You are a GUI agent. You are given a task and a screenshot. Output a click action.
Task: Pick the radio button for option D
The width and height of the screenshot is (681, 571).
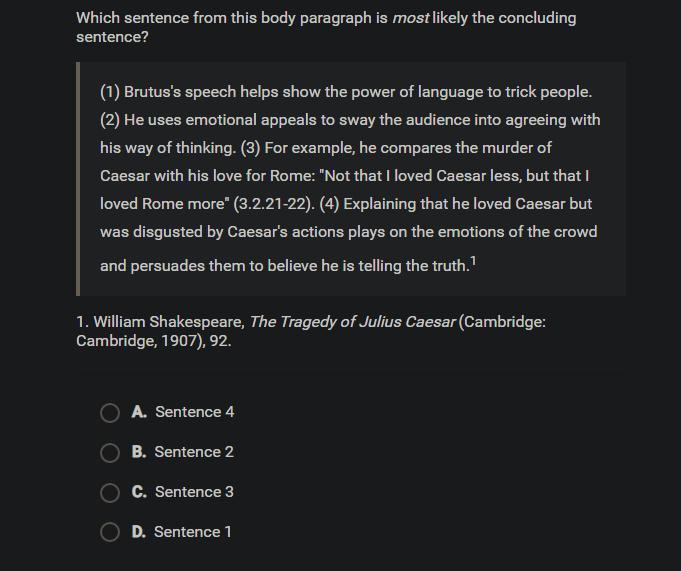click(x=110, y=532)
